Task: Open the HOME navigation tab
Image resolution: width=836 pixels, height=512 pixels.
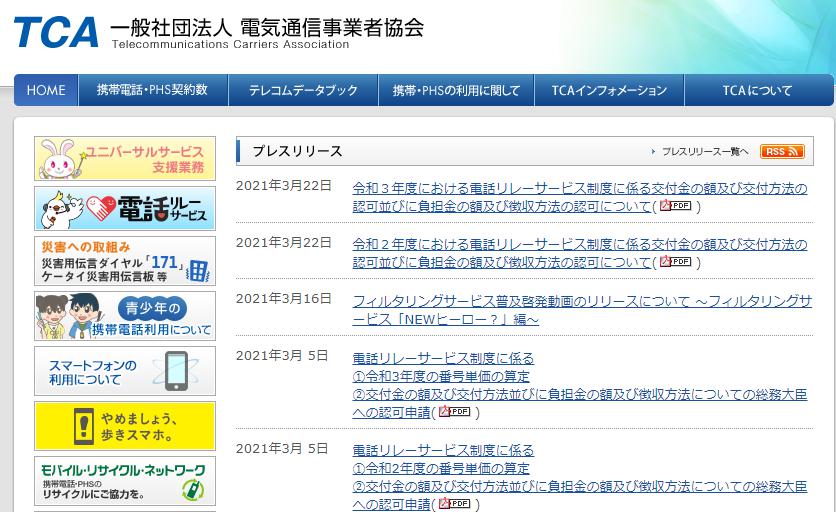Action: [x=46, y=90]
